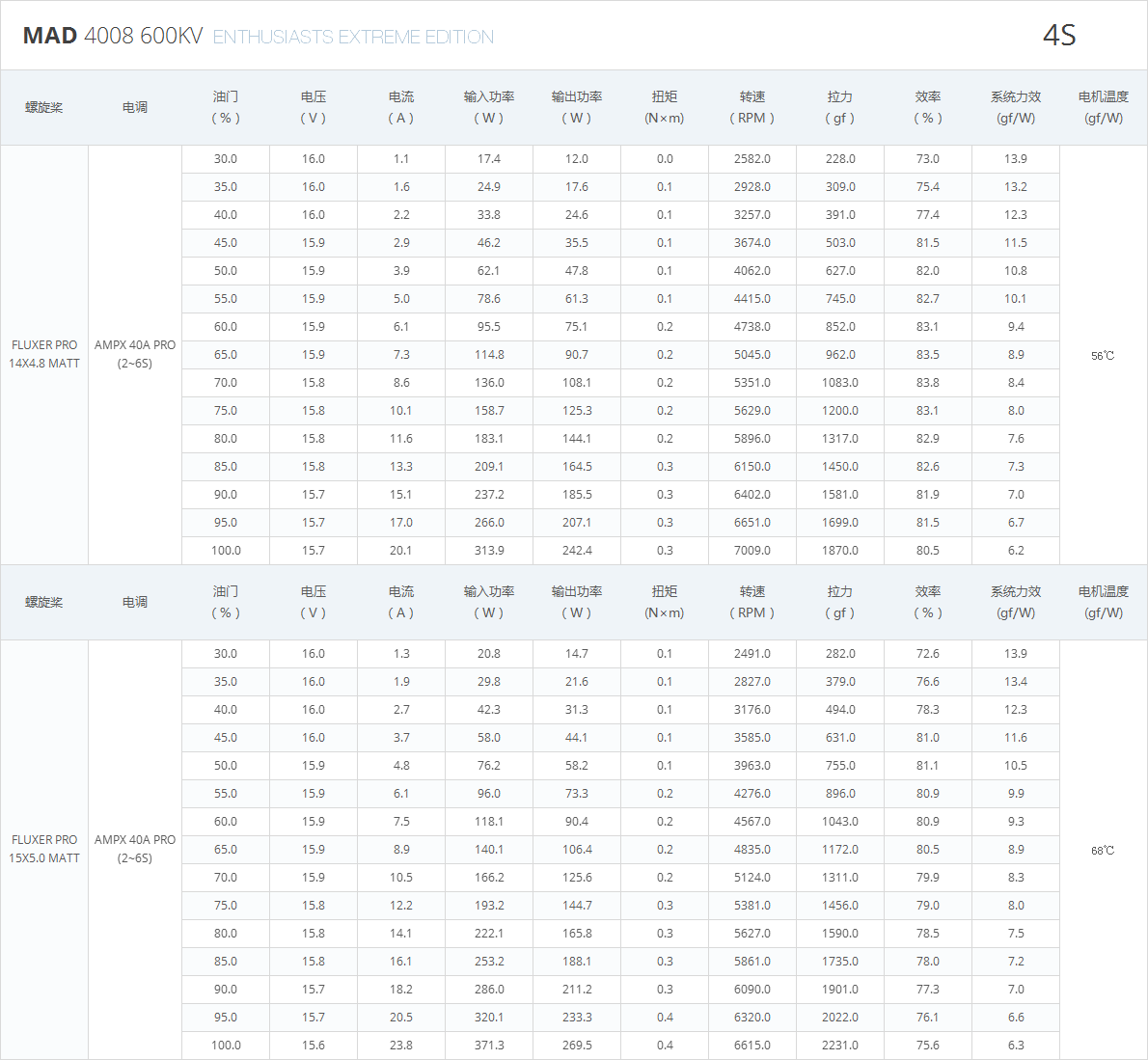Click the 2491.0 RPM cell
The width and height of the screenshot is (1148, 1060).
(752, 654)
